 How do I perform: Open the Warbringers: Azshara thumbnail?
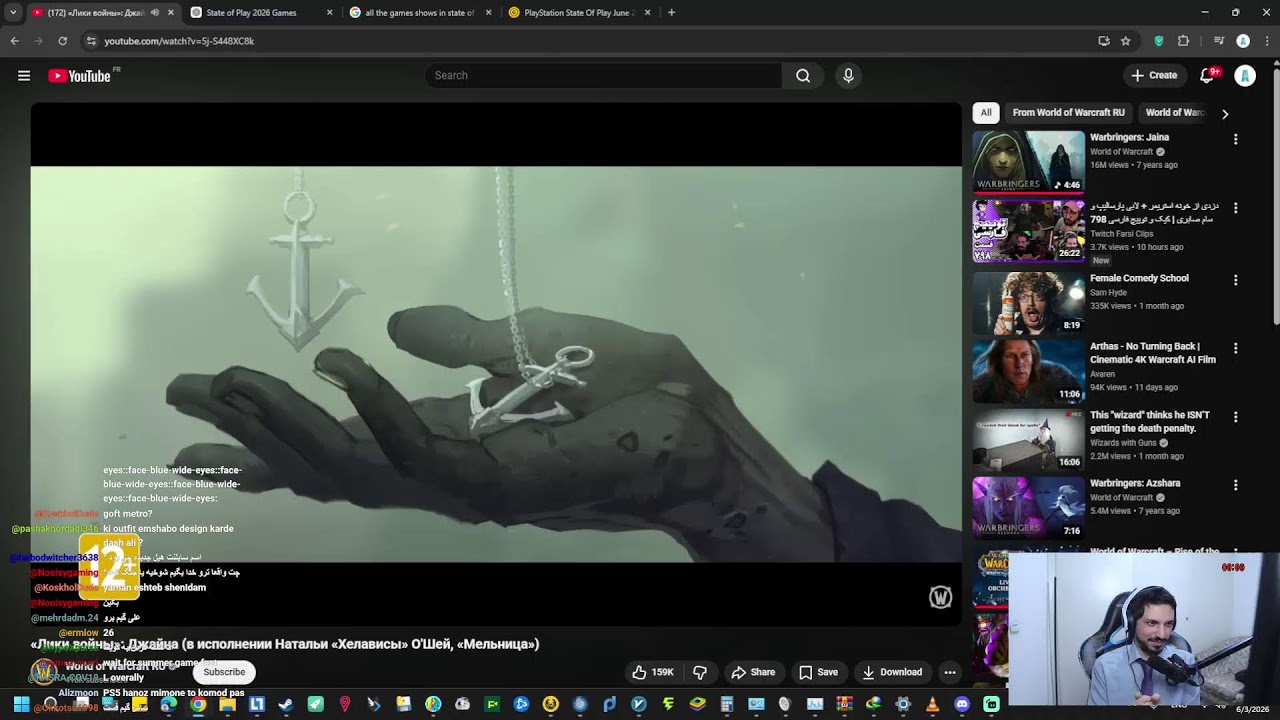1028,508
